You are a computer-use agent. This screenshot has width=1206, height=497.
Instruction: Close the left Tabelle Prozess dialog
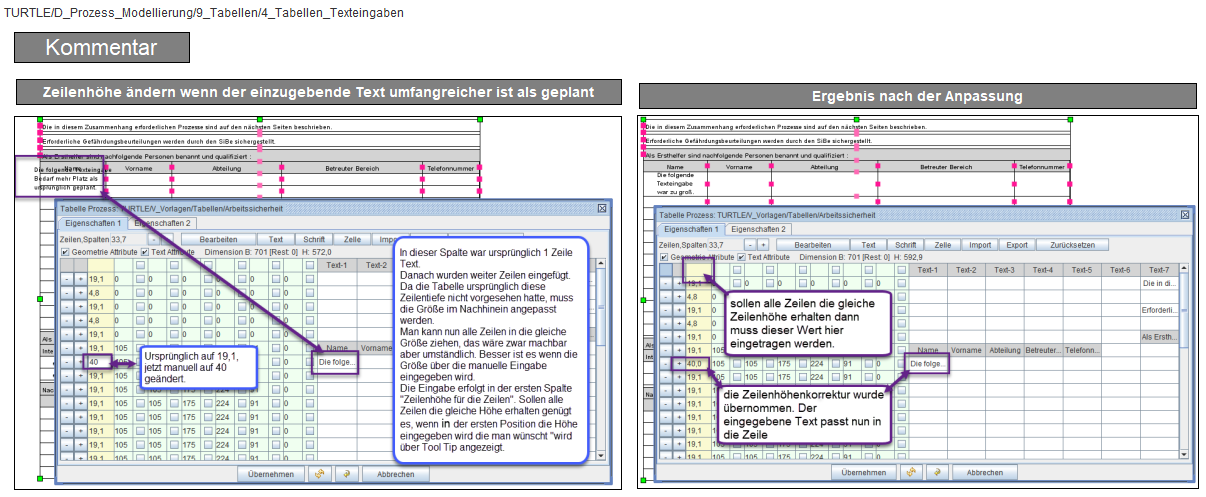(601, 208)
